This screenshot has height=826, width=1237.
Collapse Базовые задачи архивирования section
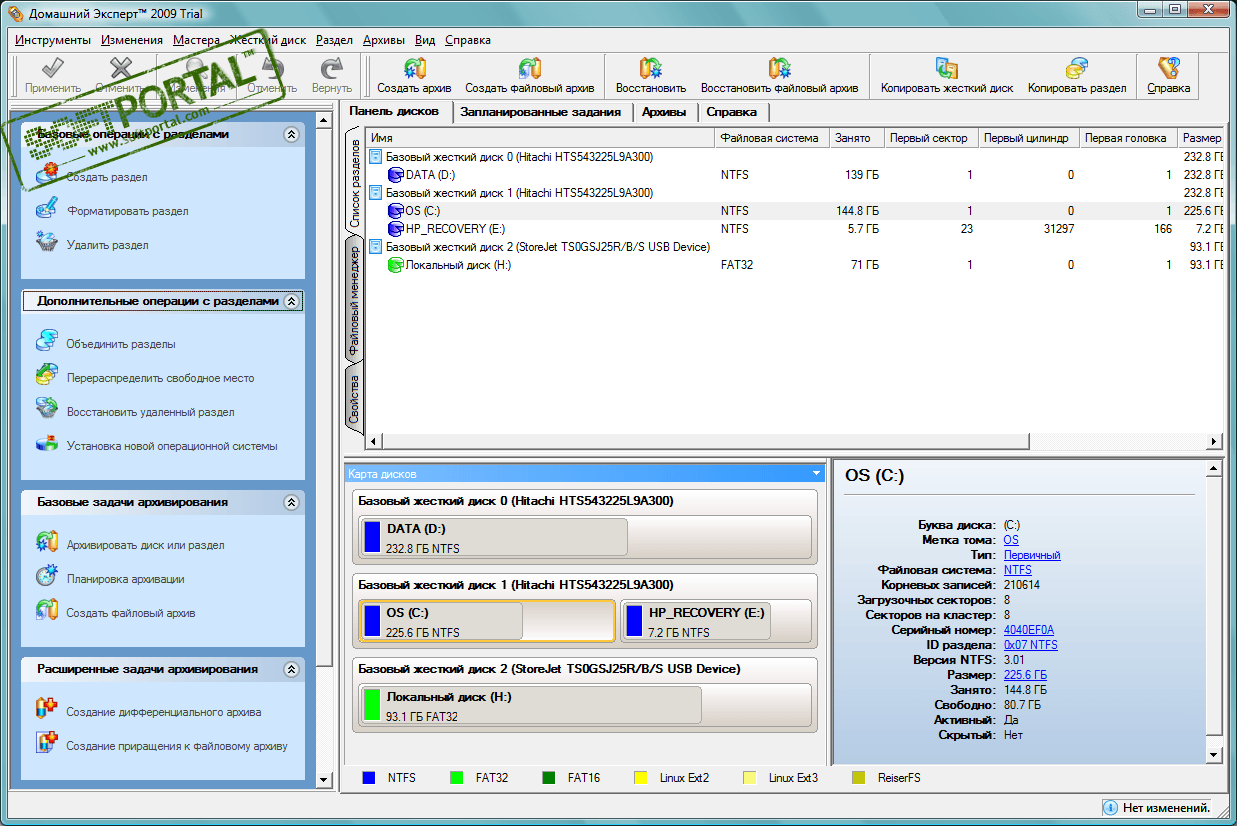click(291, 502)
